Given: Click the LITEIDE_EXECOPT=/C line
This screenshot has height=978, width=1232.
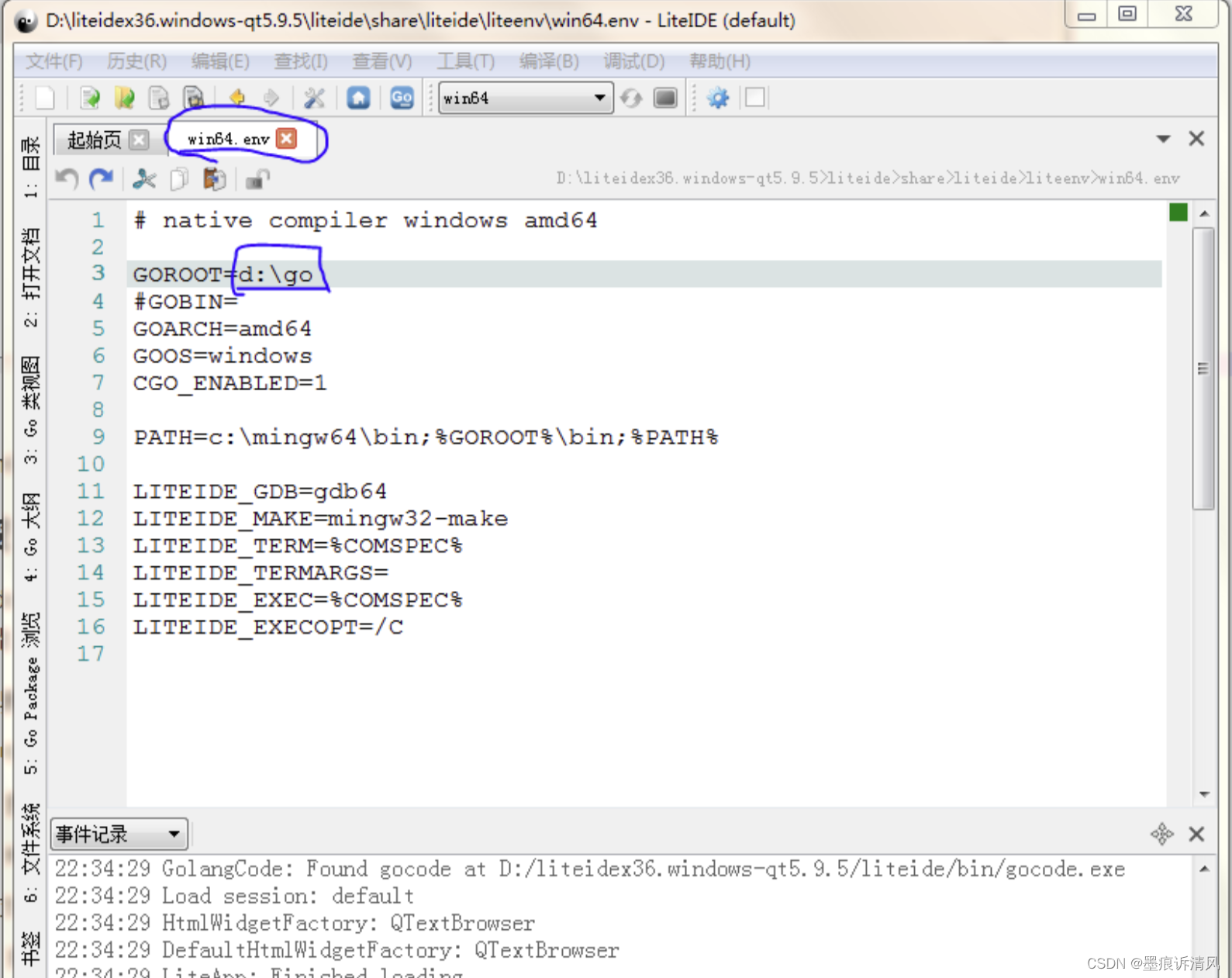Looking at the screenshot, I should (x=267, y=627).
